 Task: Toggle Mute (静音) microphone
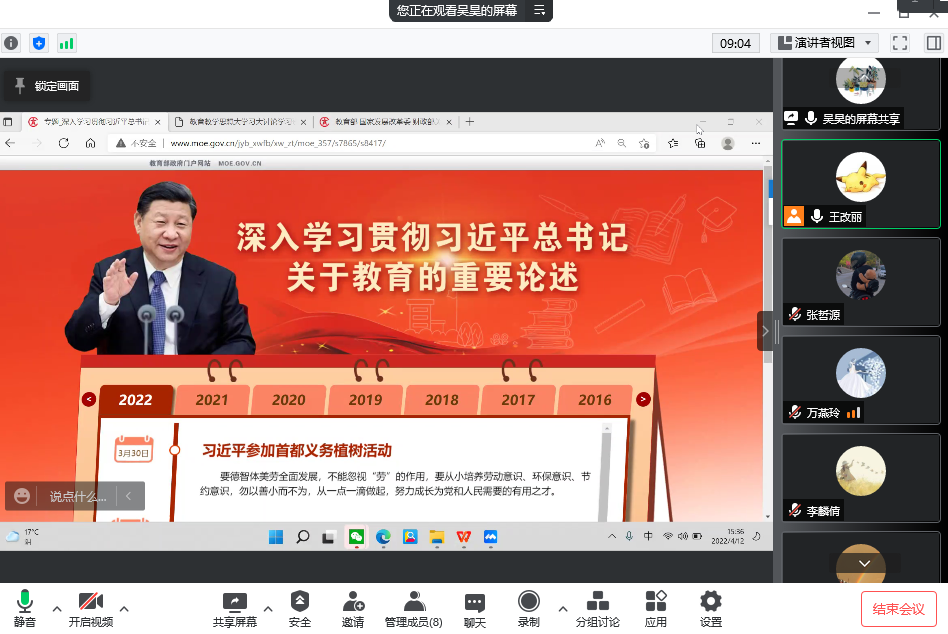pyautogui.click(x=24, y=602)
